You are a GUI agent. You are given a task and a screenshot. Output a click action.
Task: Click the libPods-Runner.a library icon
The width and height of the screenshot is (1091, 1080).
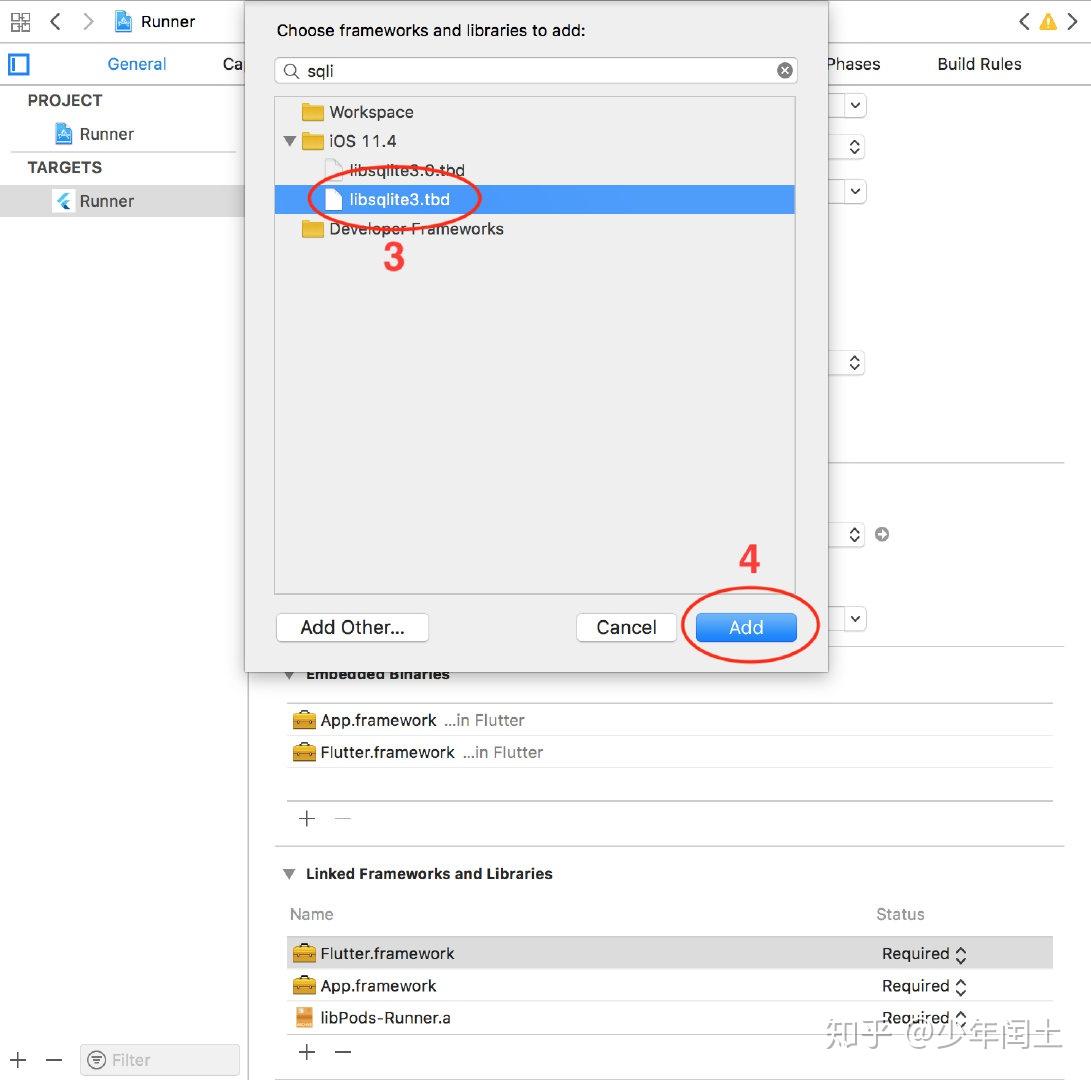[x=304, y=1017]
